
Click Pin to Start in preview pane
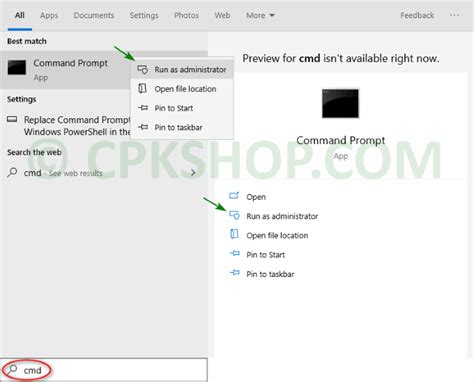[265, 255]
